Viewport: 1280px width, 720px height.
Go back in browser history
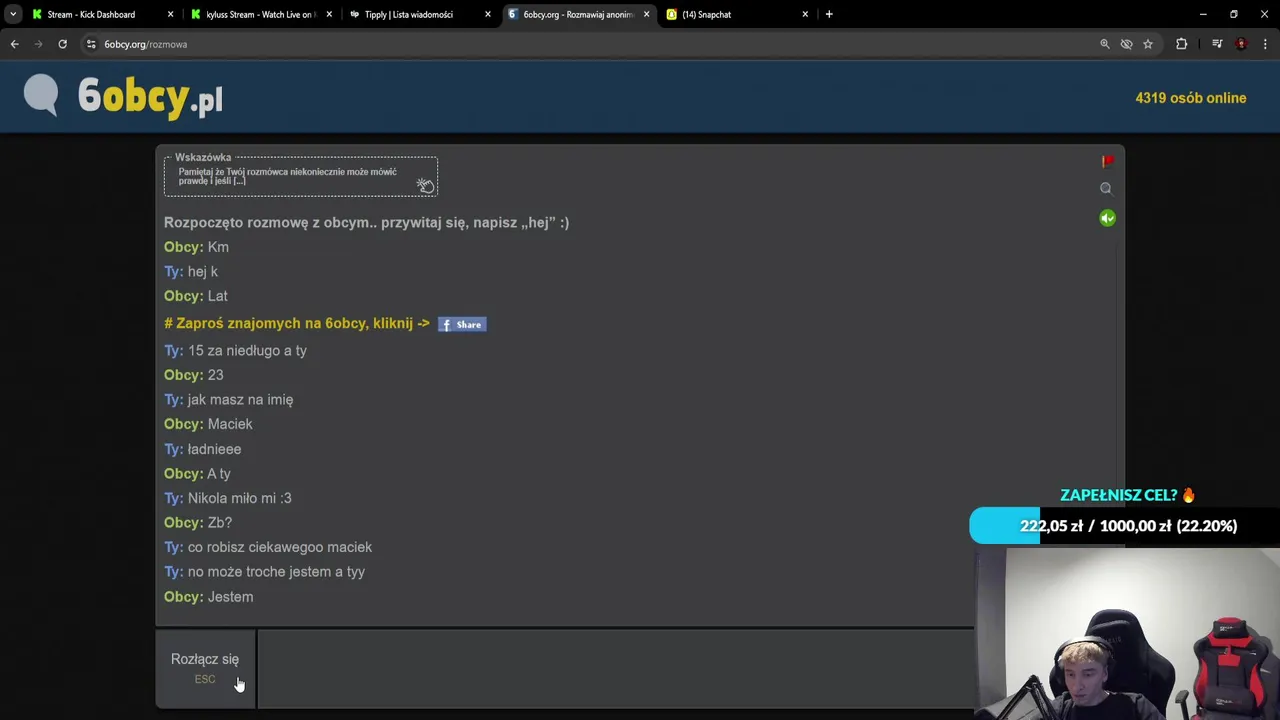(x=14, y=44)
